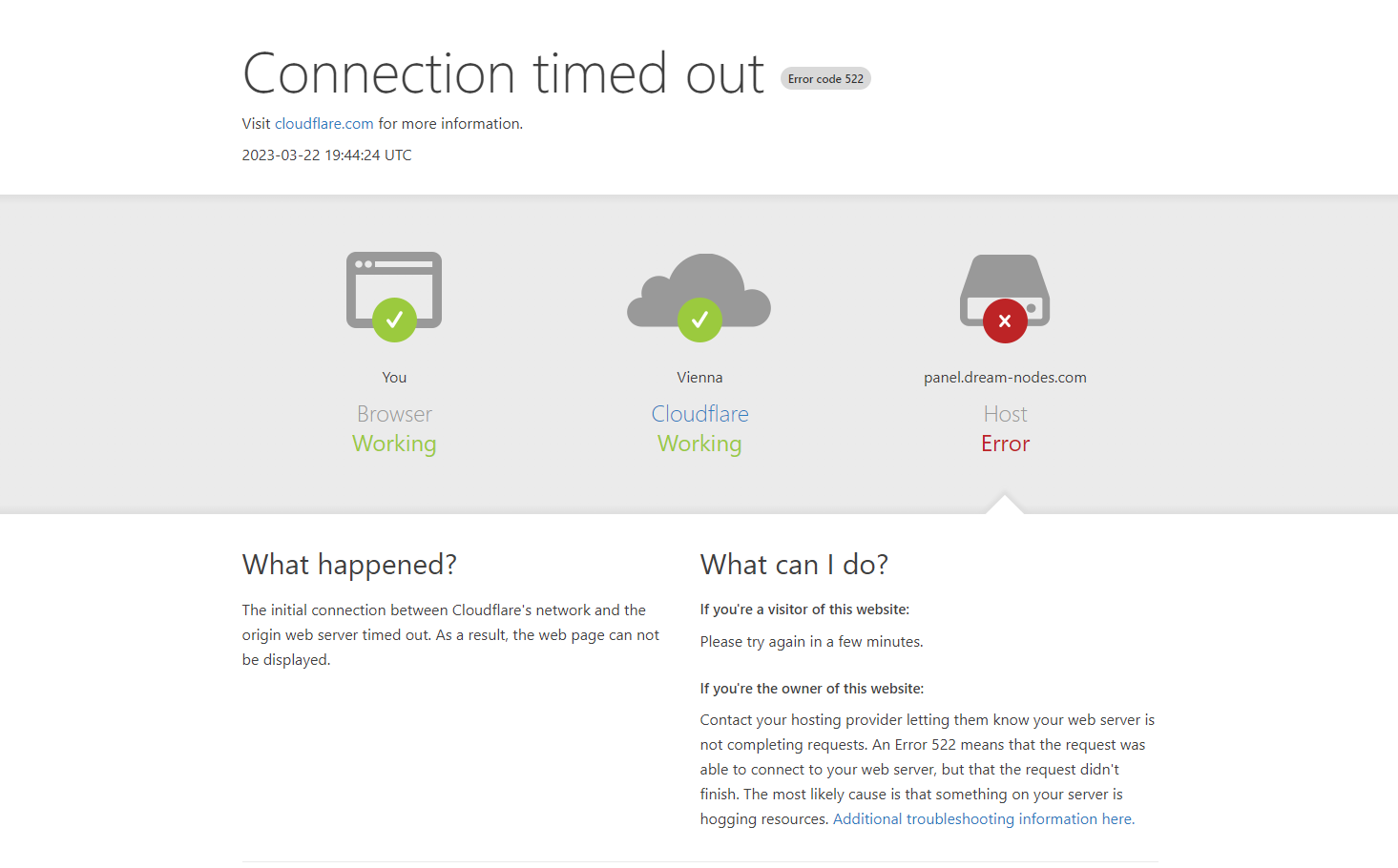Click the browser window icon

(394, 290)
